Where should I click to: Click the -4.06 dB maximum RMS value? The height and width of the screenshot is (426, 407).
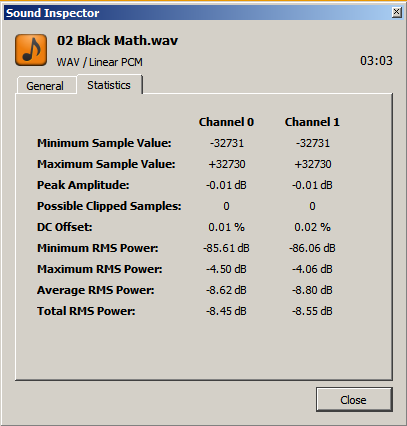312,269
